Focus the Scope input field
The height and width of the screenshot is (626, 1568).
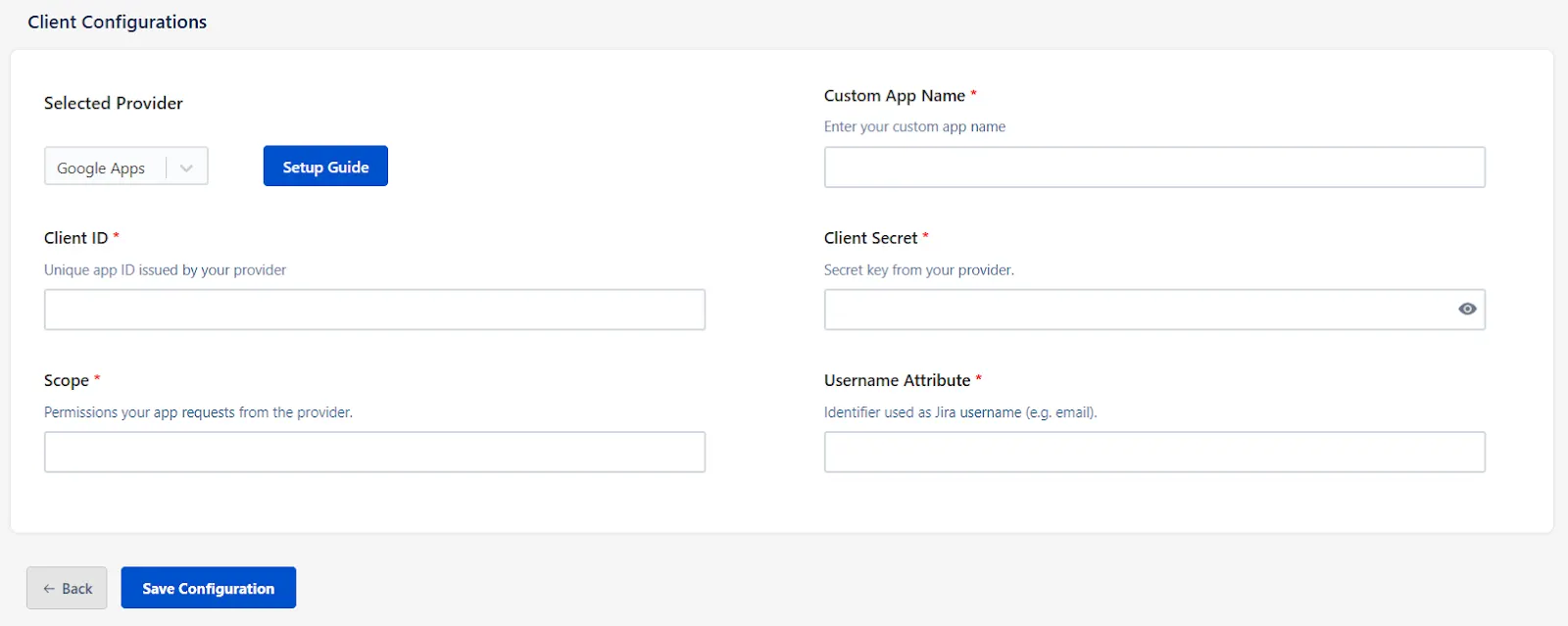(x=374, y=452)
